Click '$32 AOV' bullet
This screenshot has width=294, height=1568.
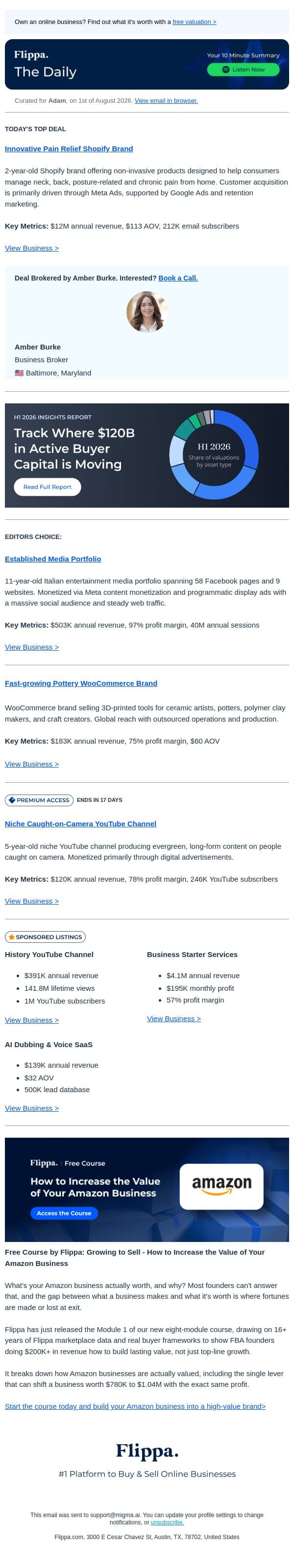click(39, 1078)
